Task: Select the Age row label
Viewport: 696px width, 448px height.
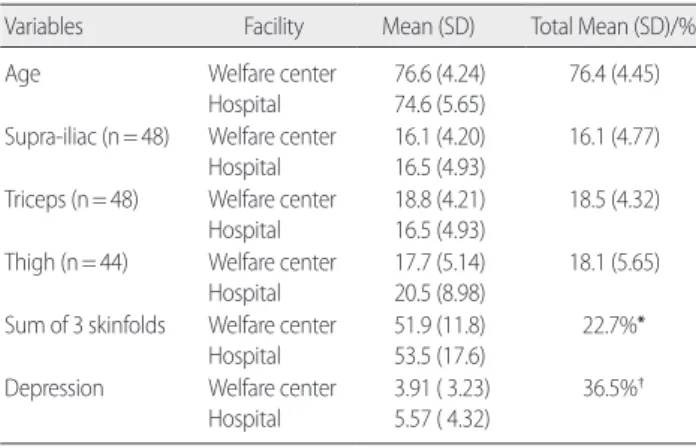Action: coord(23,74)
